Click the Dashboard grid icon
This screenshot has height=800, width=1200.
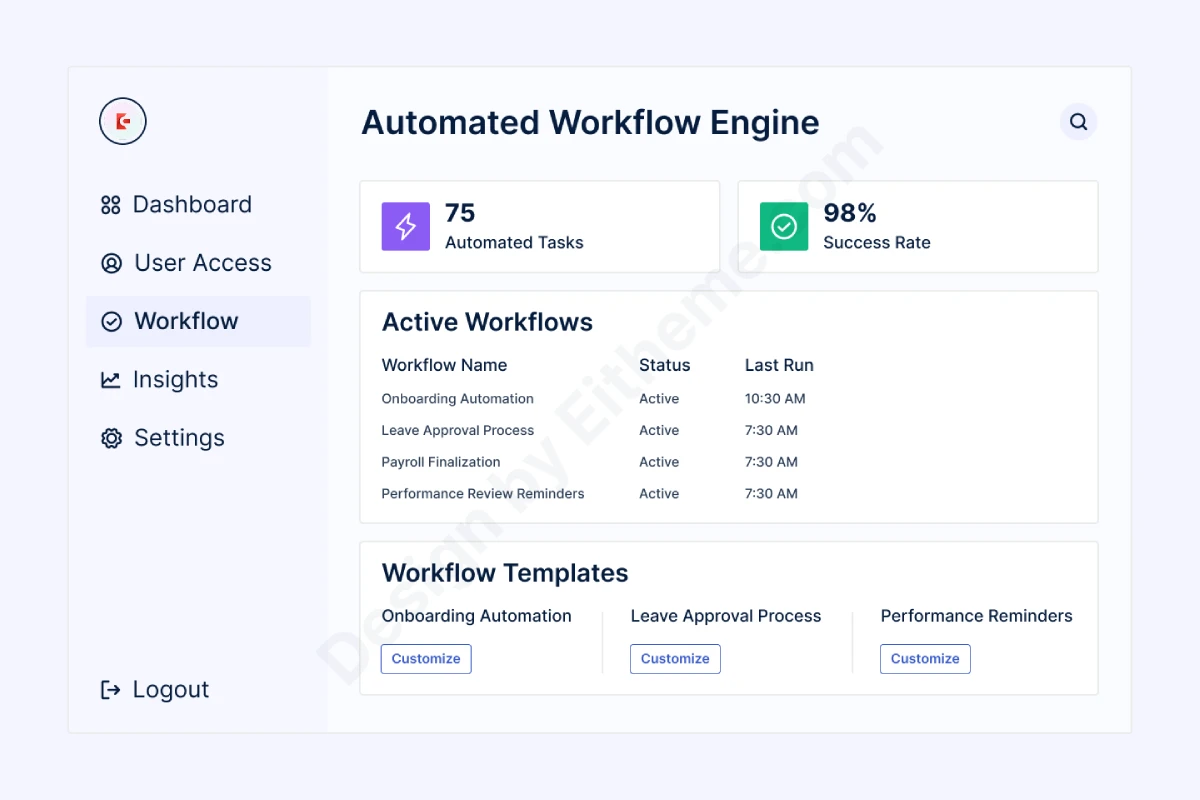[111, 205]
